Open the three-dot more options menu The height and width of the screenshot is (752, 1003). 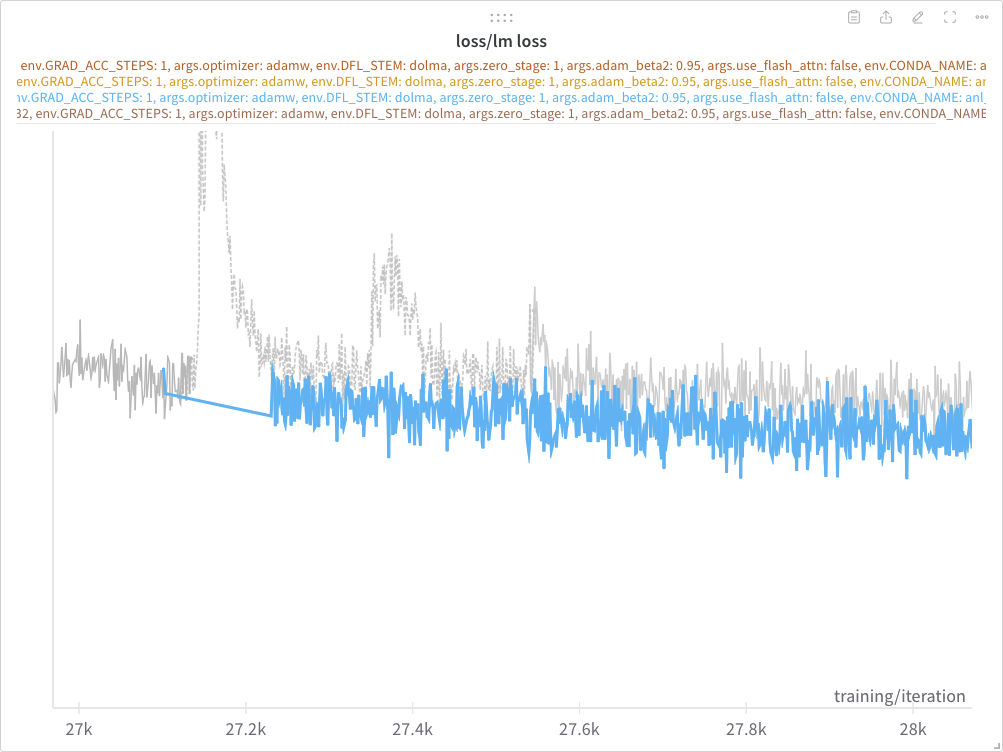click(x=982, y=17)
